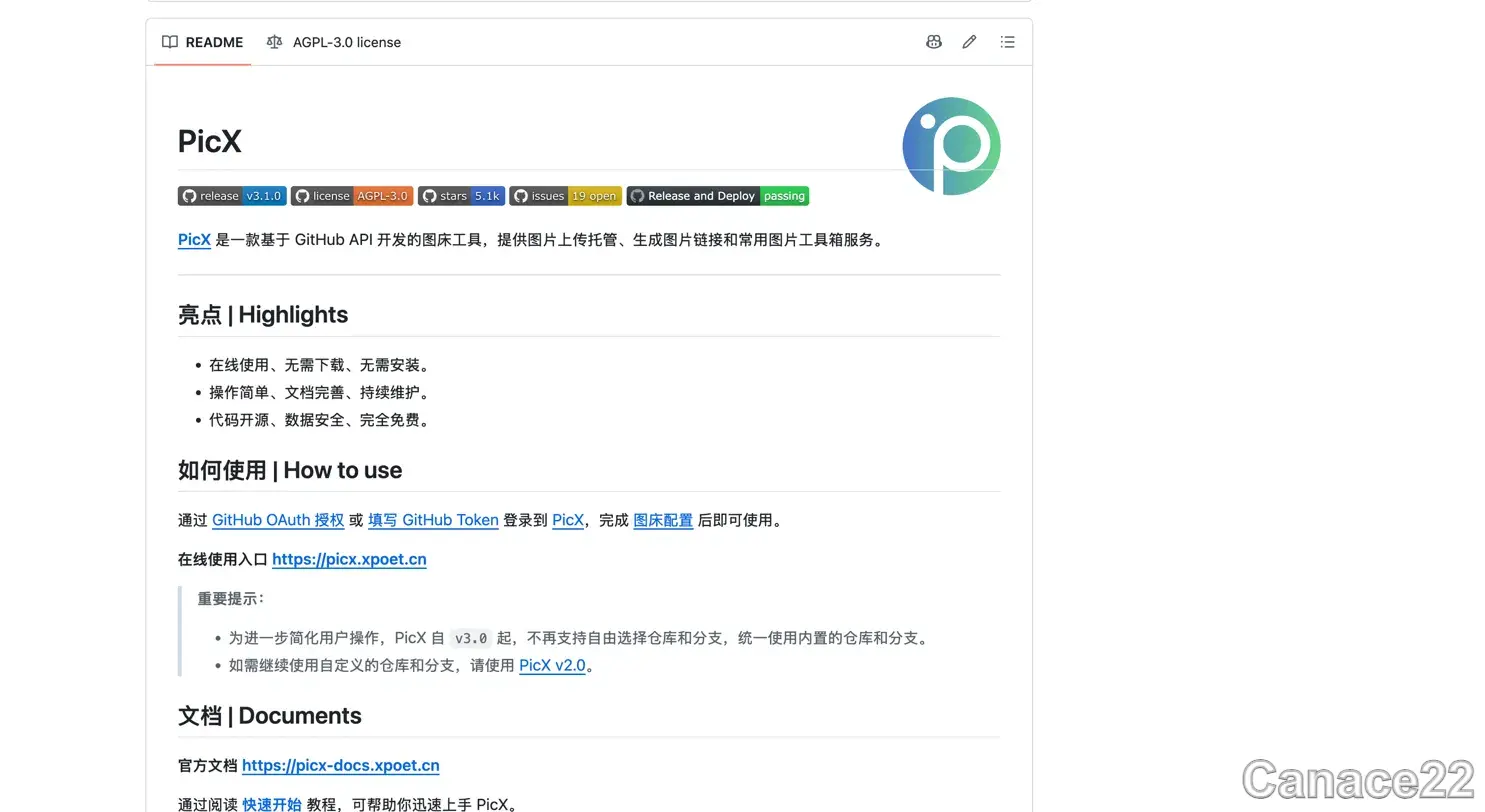Follow the bold PicX link in the description
The image size is (1485, 812).
pos(194,240)
